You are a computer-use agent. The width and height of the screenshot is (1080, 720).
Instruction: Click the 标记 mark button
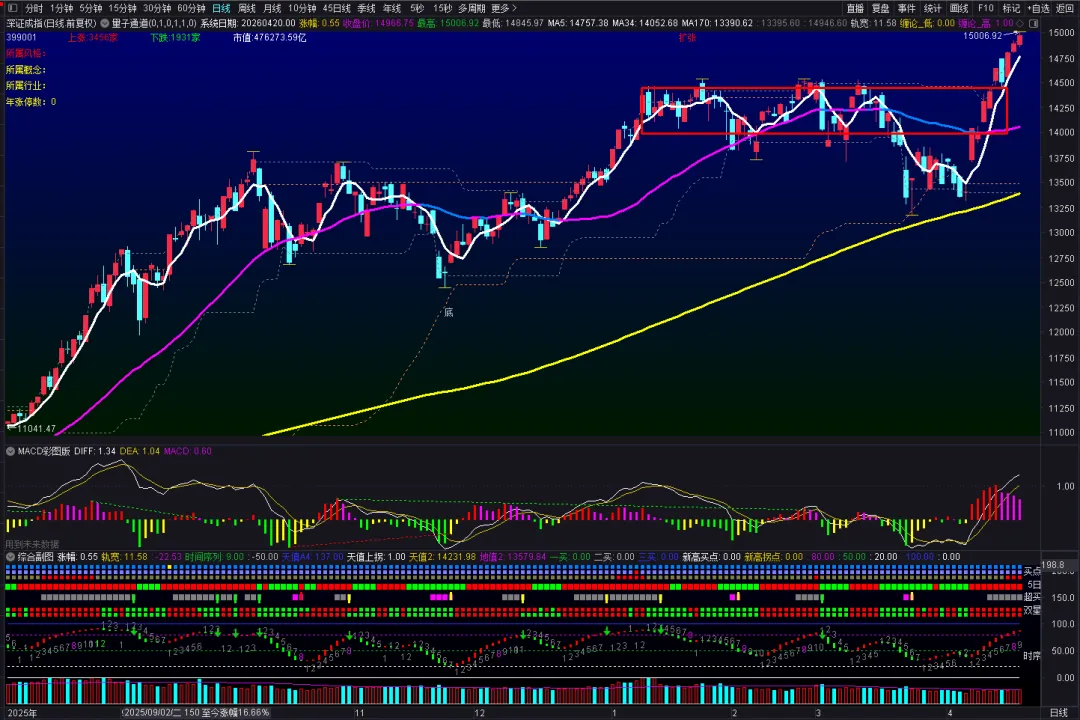coord(1011,8)
